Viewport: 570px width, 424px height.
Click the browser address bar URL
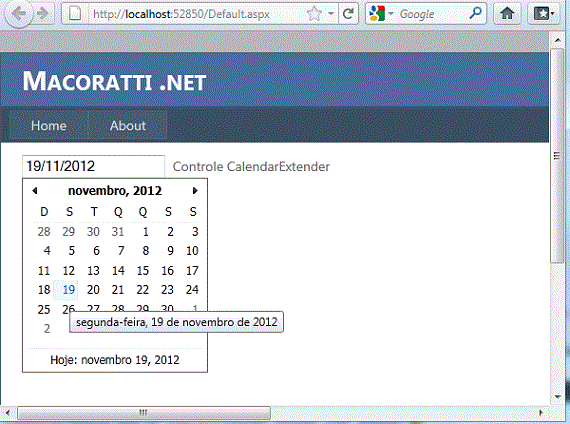181,14
